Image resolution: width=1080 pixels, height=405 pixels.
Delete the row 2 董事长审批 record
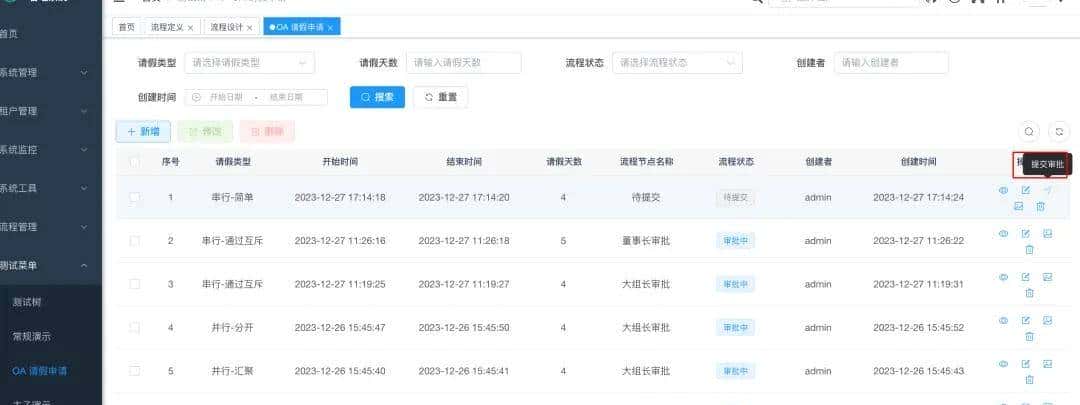pyautogui.click(x=1029, y=249)
